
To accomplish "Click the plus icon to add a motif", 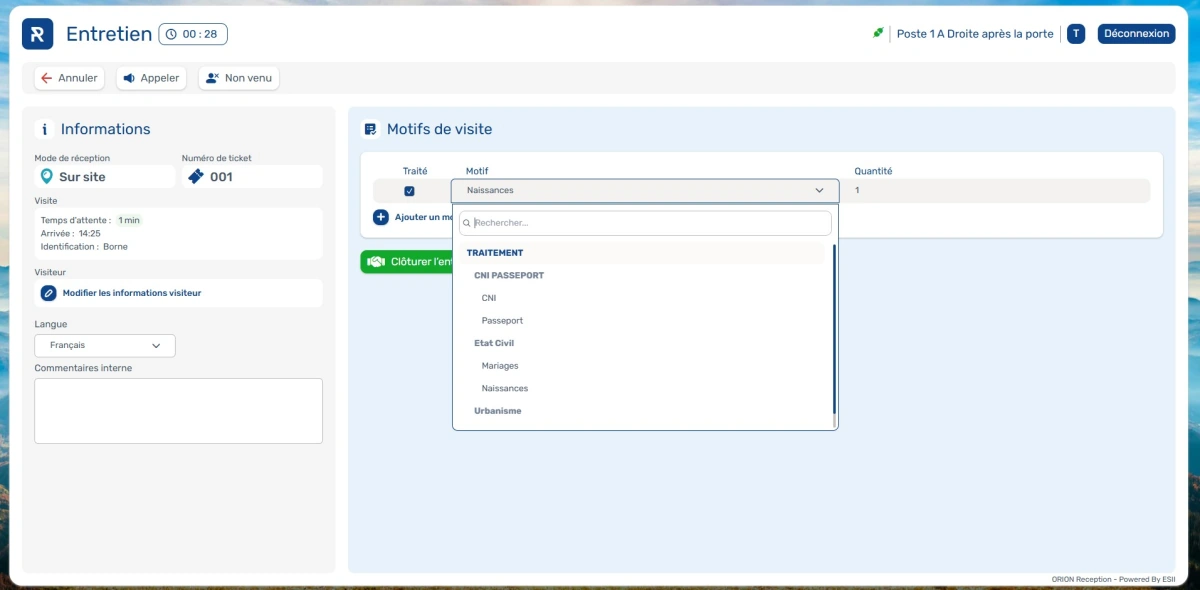I will 381,217.
